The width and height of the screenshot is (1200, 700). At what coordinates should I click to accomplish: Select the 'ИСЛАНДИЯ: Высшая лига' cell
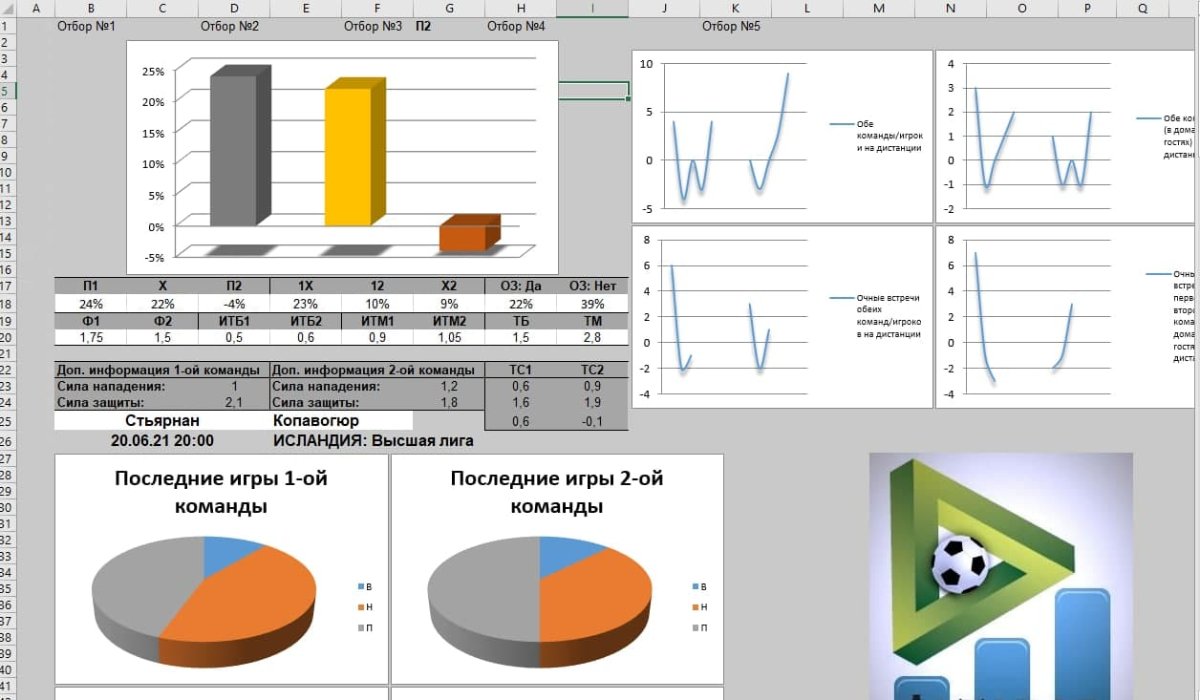373,440
